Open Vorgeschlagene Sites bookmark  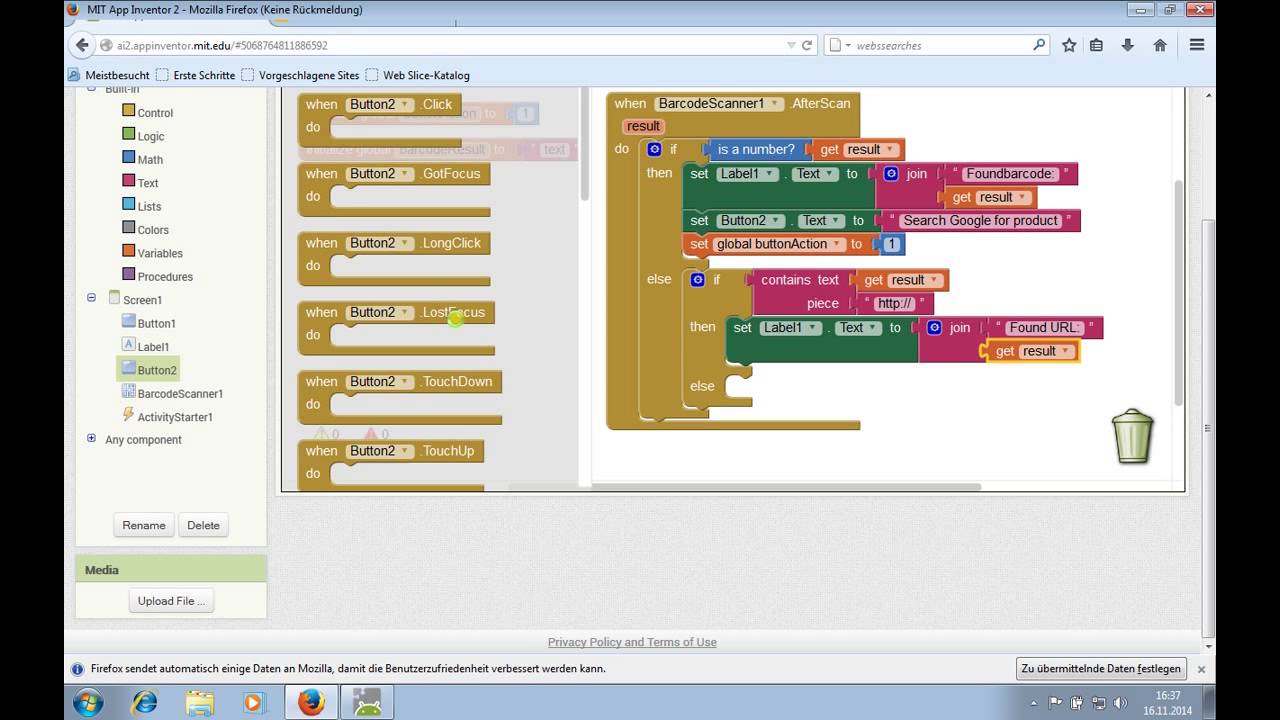click(300, 75)
